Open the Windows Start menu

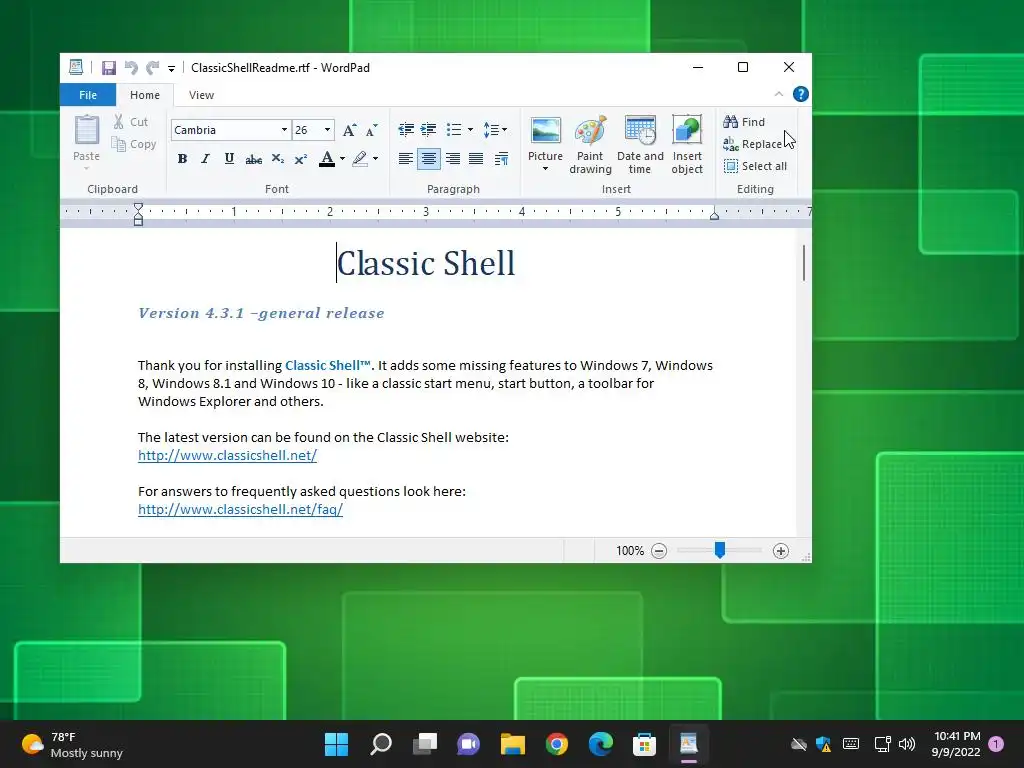tap(336, 744)
